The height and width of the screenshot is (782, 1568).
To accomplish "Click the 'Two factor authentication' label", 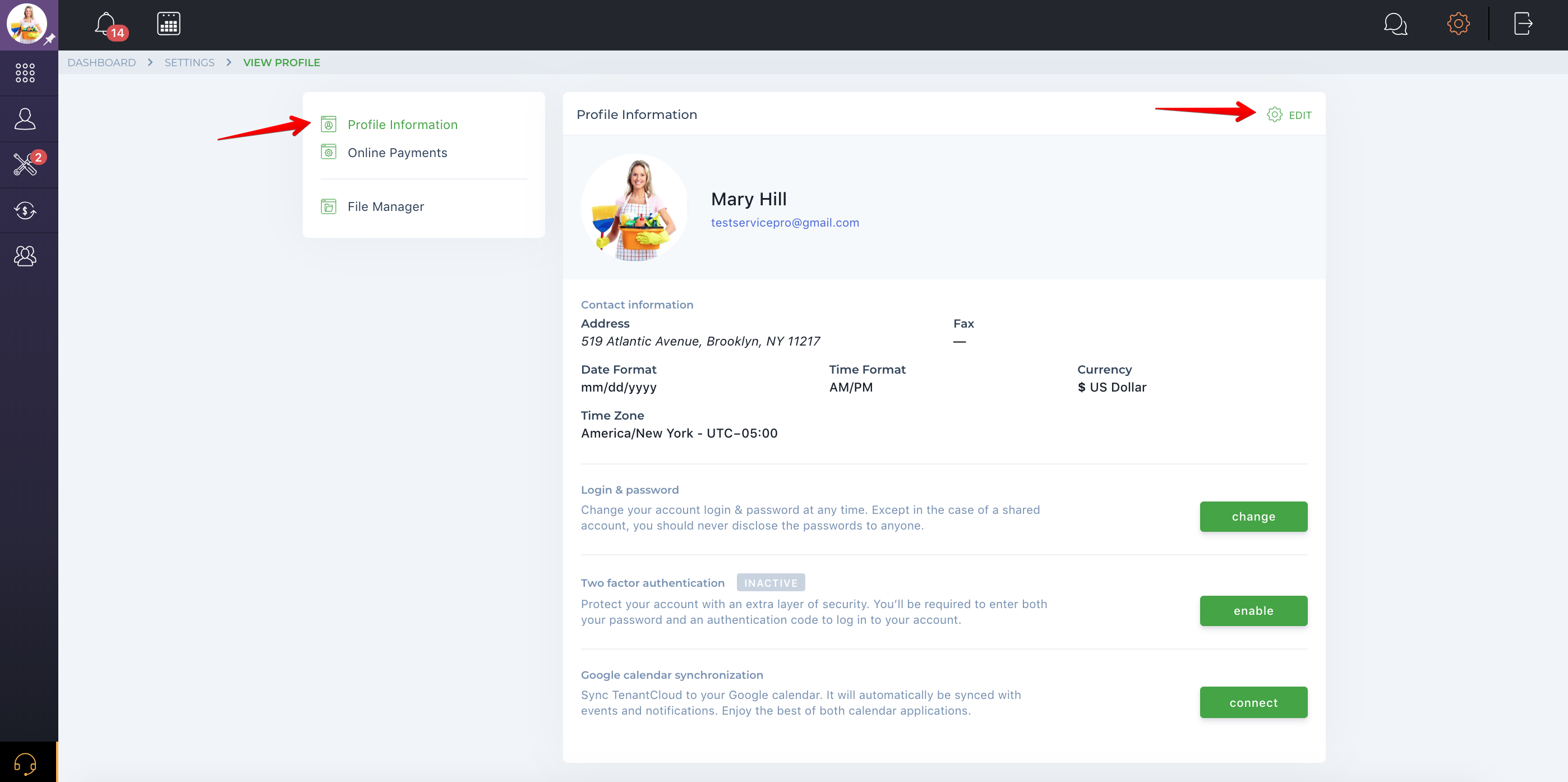I will 652,583.
